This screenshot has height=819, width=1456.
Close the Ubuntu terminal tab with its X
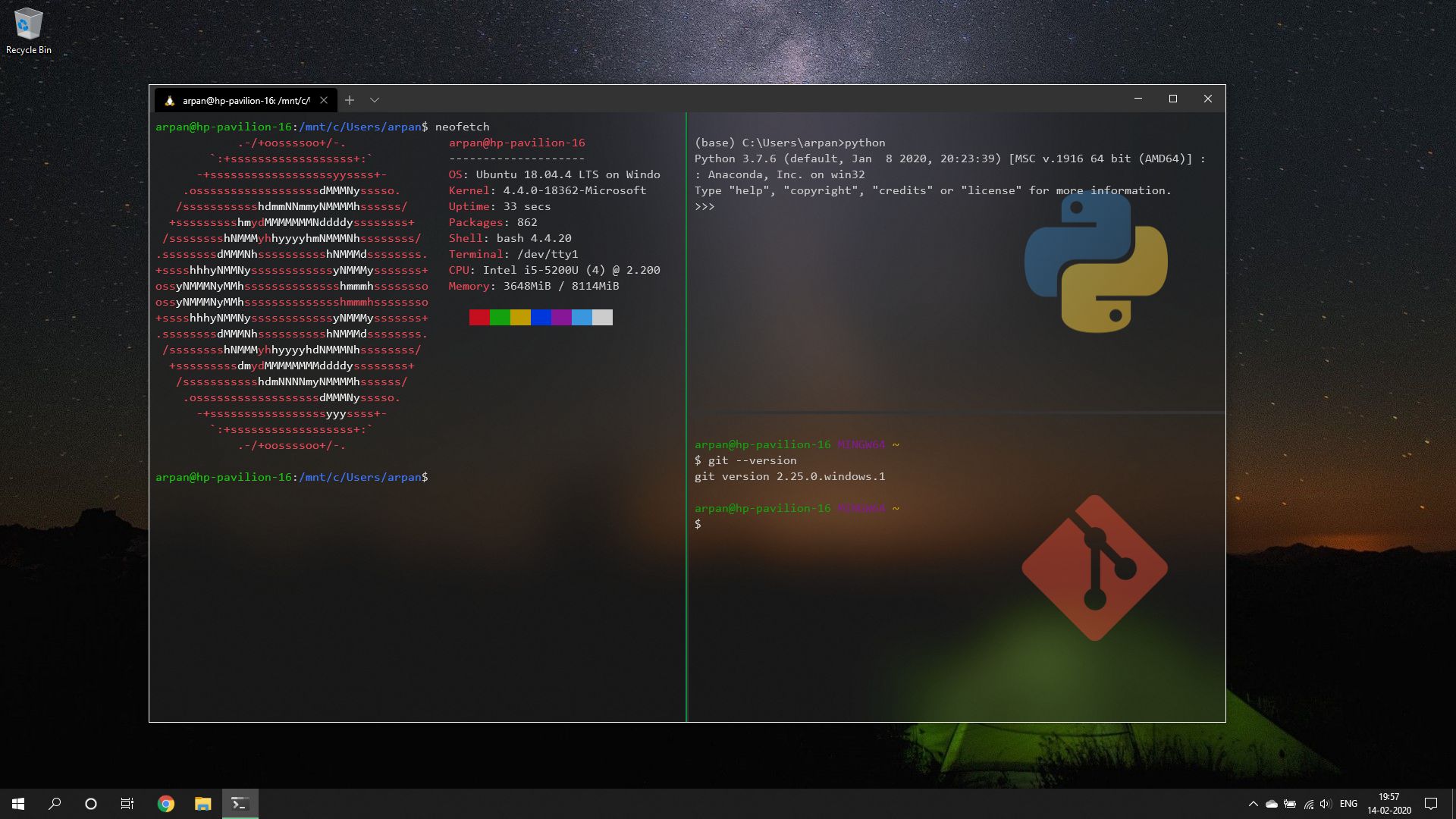point(325,100)
